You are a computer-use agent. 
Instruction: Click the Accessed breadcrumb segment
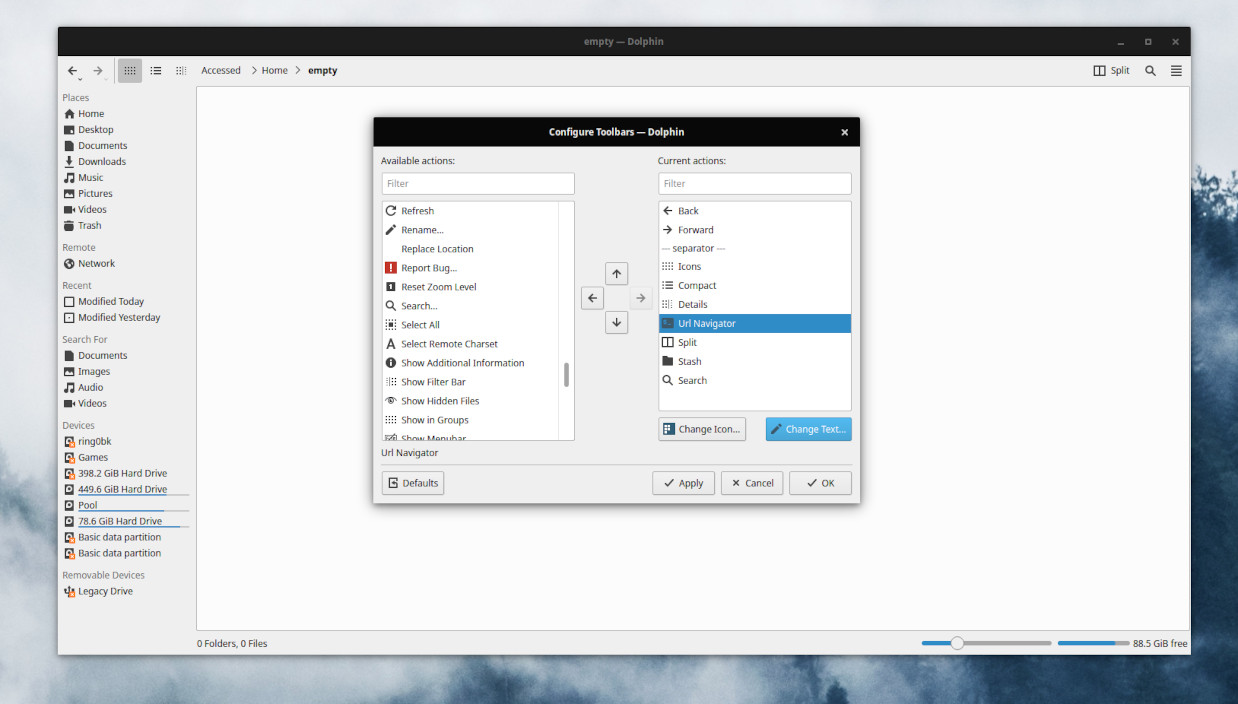pos(221,71)
